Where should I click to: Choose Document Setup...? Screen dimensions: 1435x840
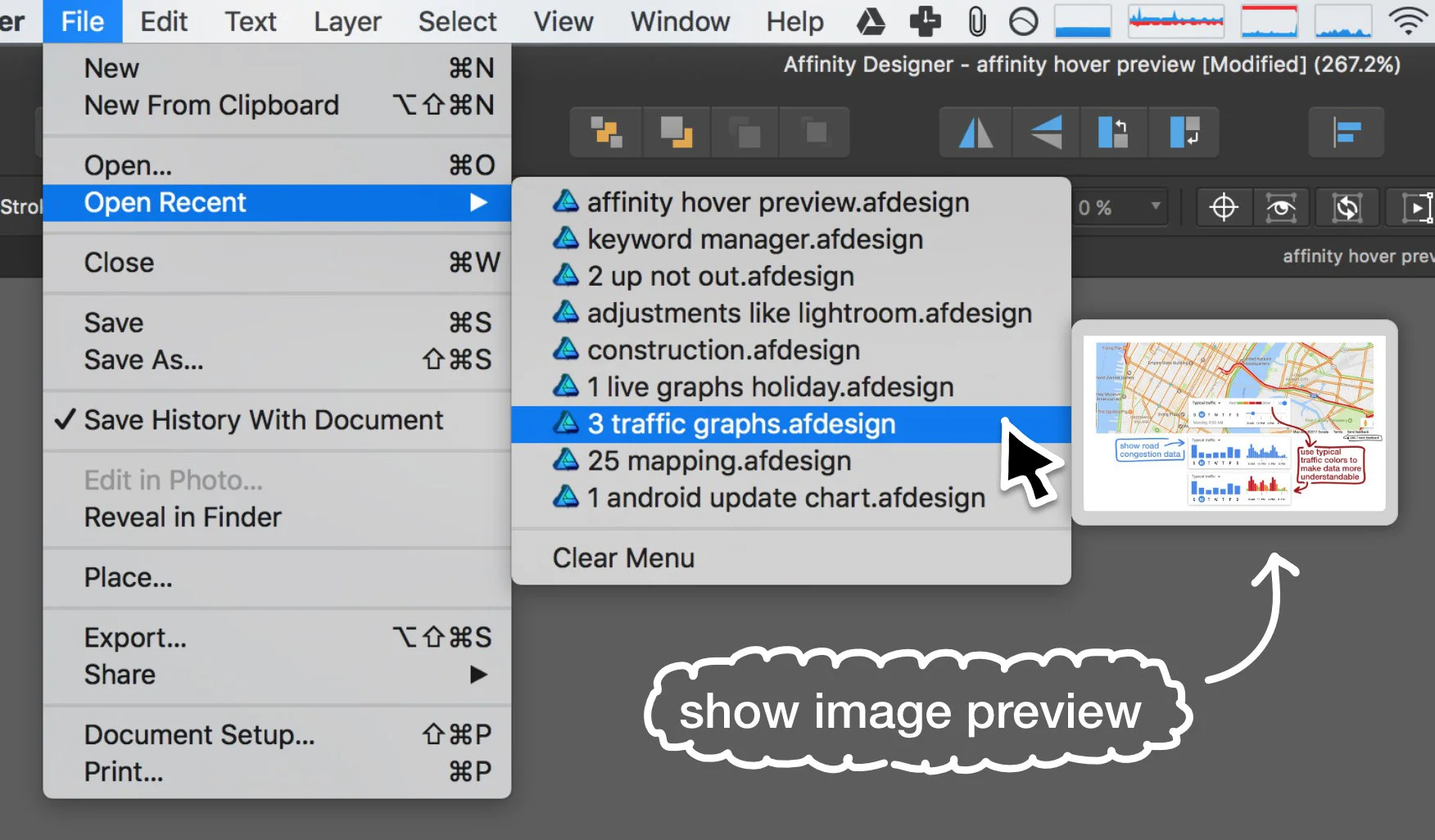coord(277,734)
